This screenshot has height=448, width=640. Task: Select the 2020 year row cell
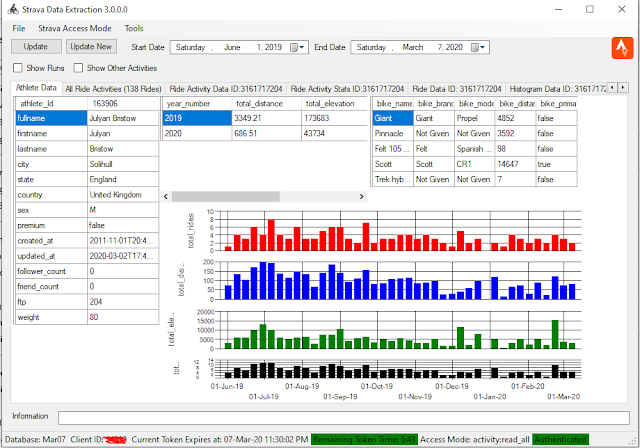[x=197, y=133]
